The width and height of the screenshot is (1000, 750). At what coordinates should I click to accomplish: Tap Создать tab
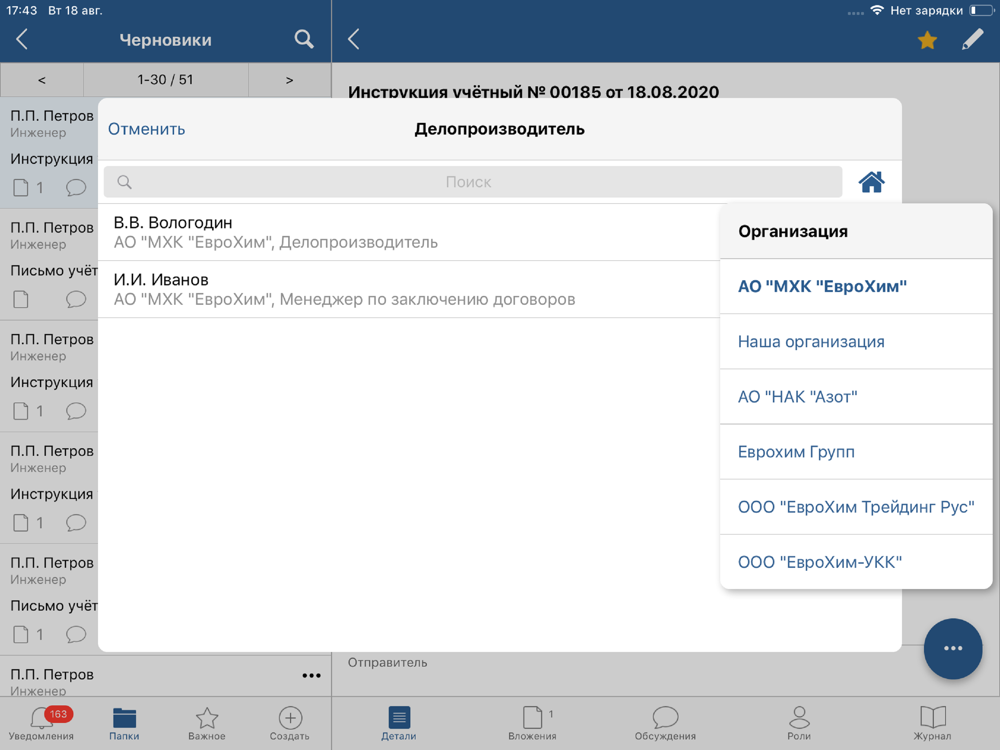point(290,724)
